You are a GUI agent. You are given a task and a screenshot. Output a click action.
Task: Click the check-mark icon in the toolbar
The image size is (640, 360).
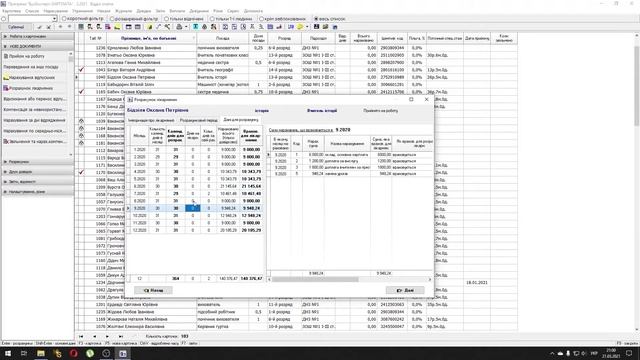[x=40, y=27]
